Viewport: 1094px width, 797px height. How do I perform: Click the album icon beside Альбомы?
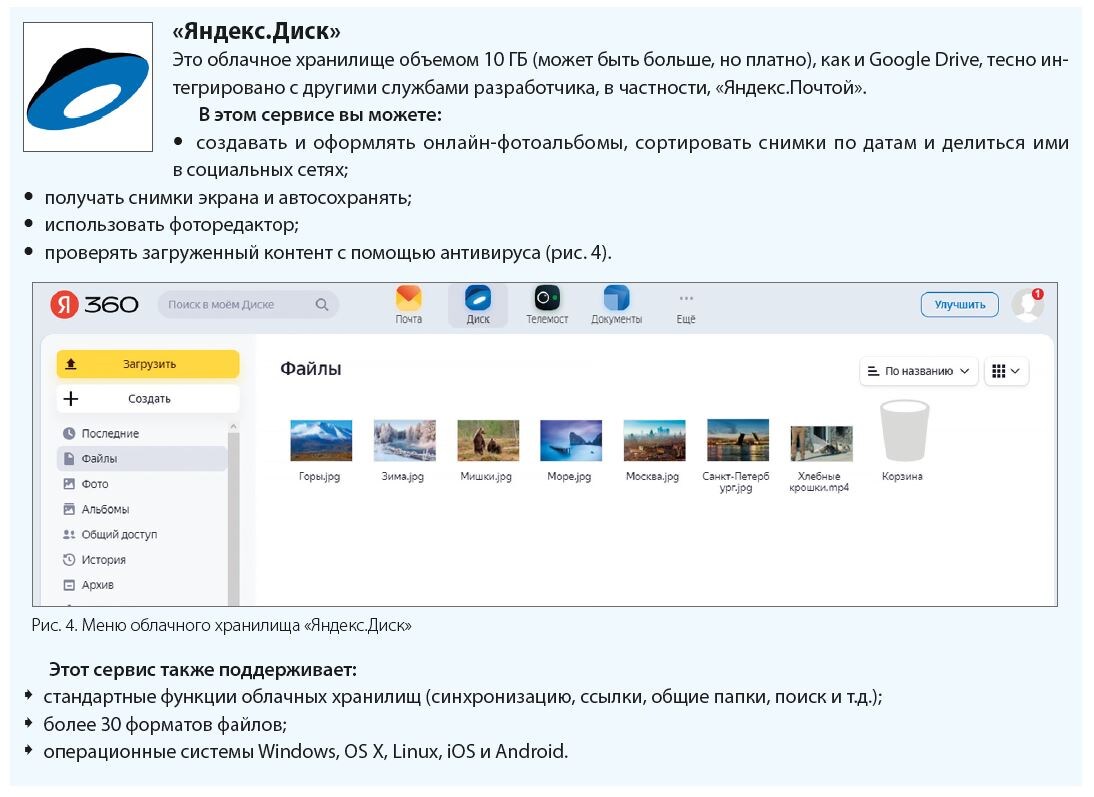tap(69, 509)
